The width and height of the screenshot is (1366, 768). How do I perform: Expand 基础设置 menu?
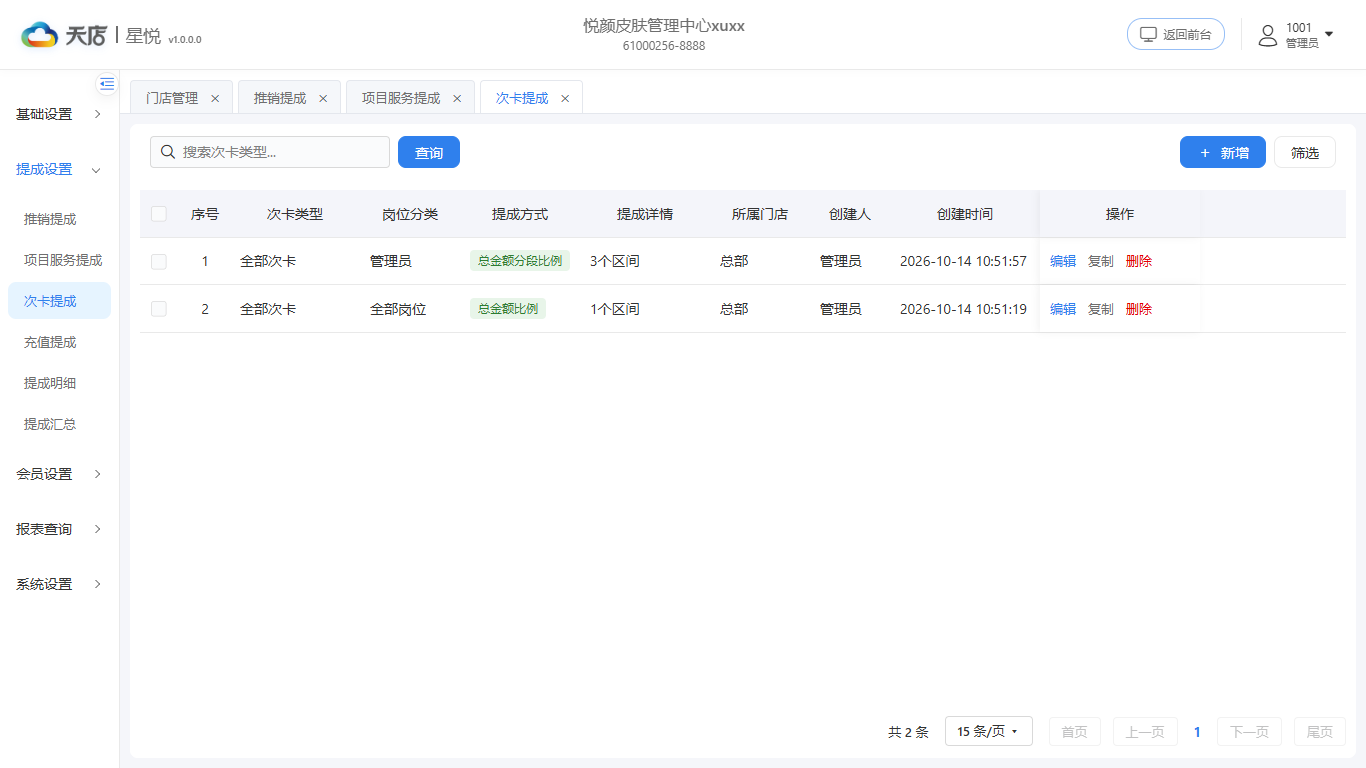tap(59, 114)
